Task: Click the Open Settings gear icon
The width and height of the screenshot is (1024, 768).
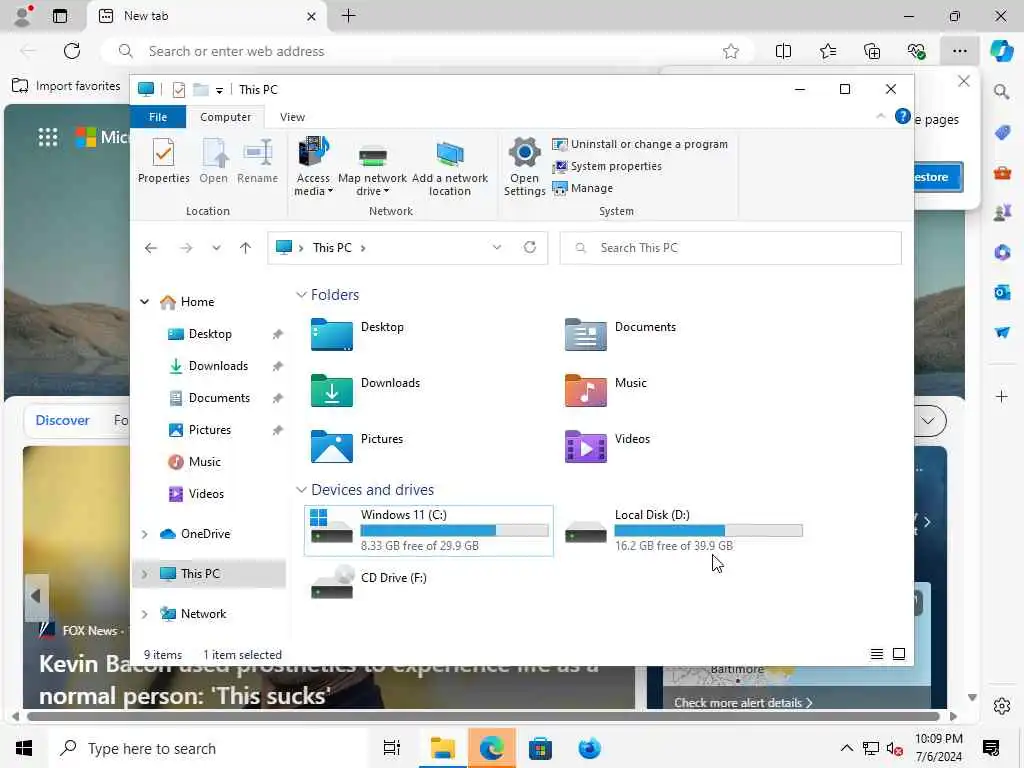Action: click(x=524, y=153)
